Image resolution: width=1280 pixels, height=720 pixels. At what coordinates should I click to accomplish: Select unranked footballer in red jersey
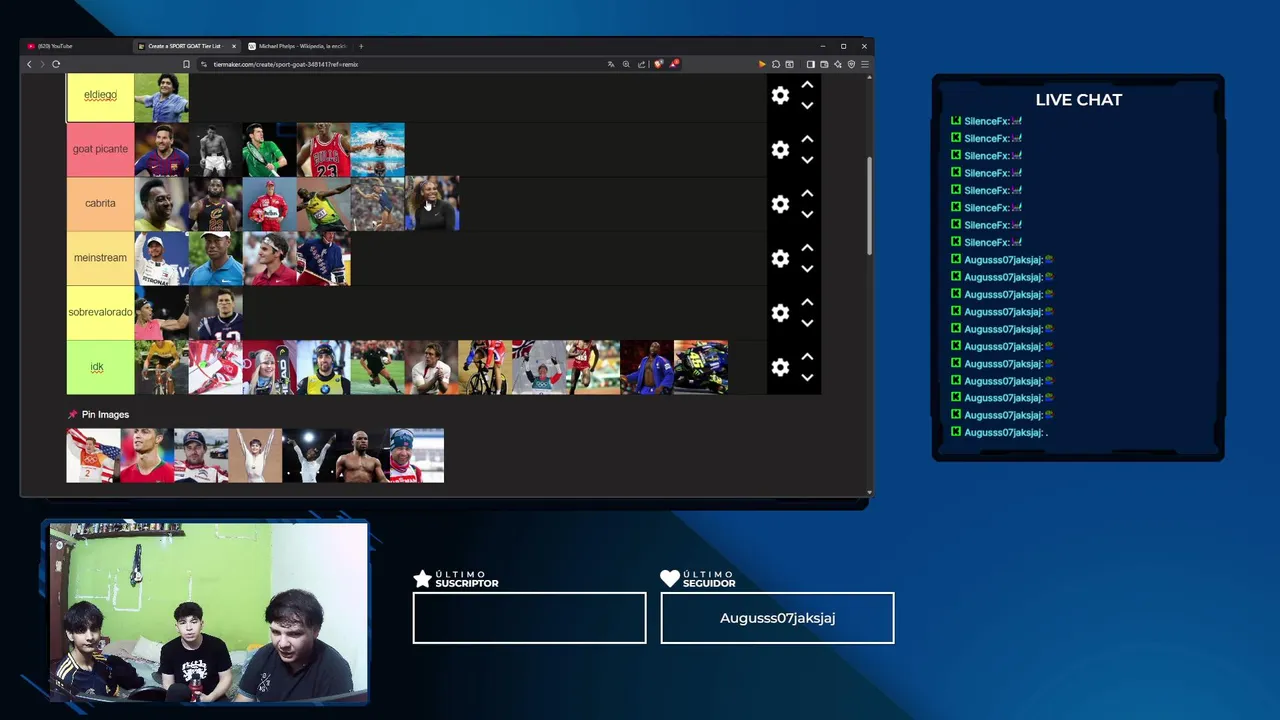(147, 455)
